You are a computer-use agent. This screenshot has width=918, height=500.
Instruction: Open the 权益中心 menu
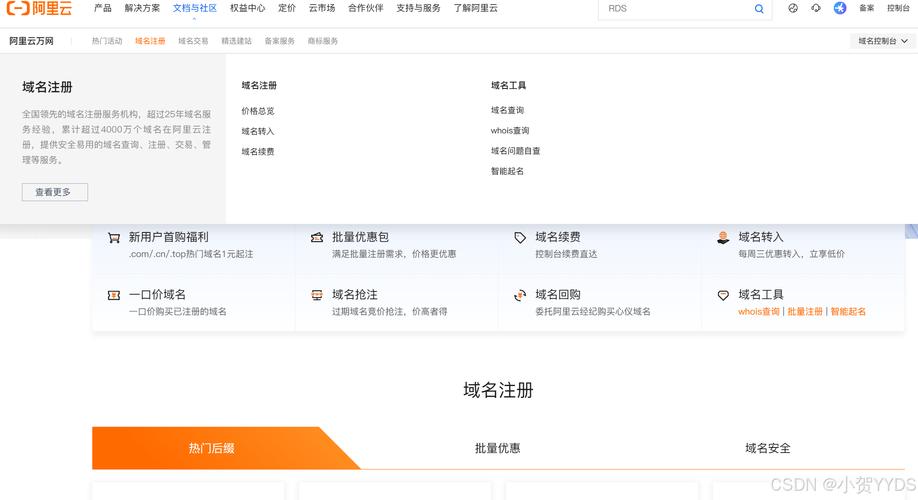click(x=248, y=8)
